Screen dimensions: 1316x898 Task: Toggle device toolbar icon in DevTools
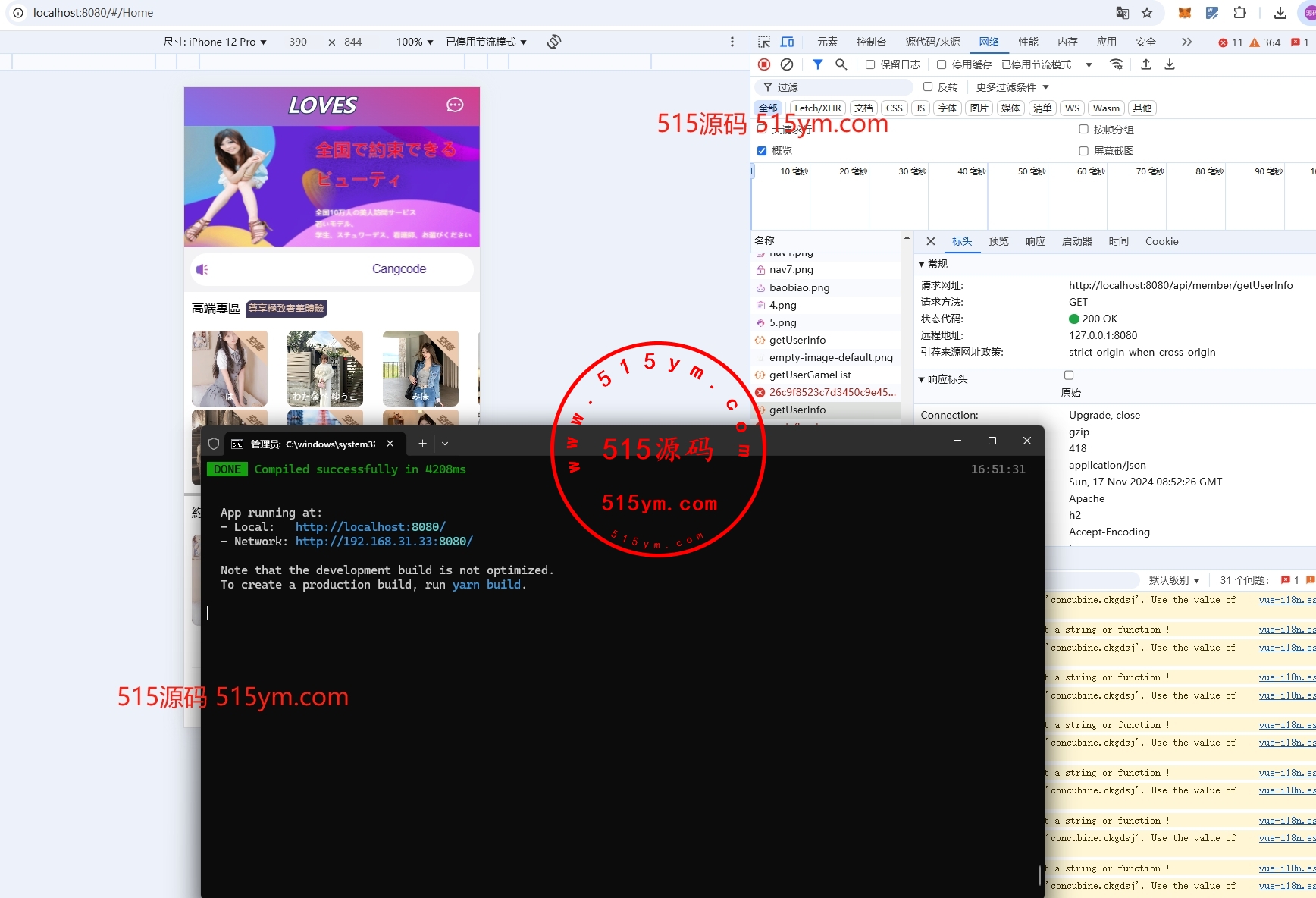pos(788,42)
